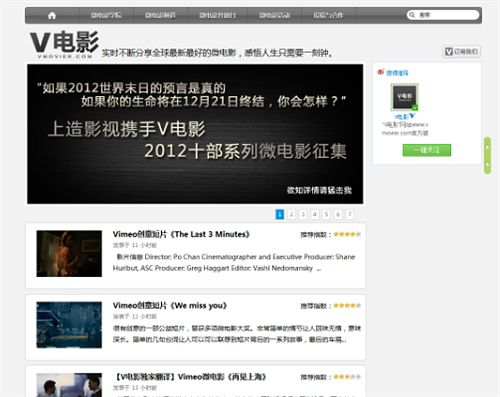
Task: Click '发表于 11 小时前' timestamp
Action: click(x=135, y=245)
